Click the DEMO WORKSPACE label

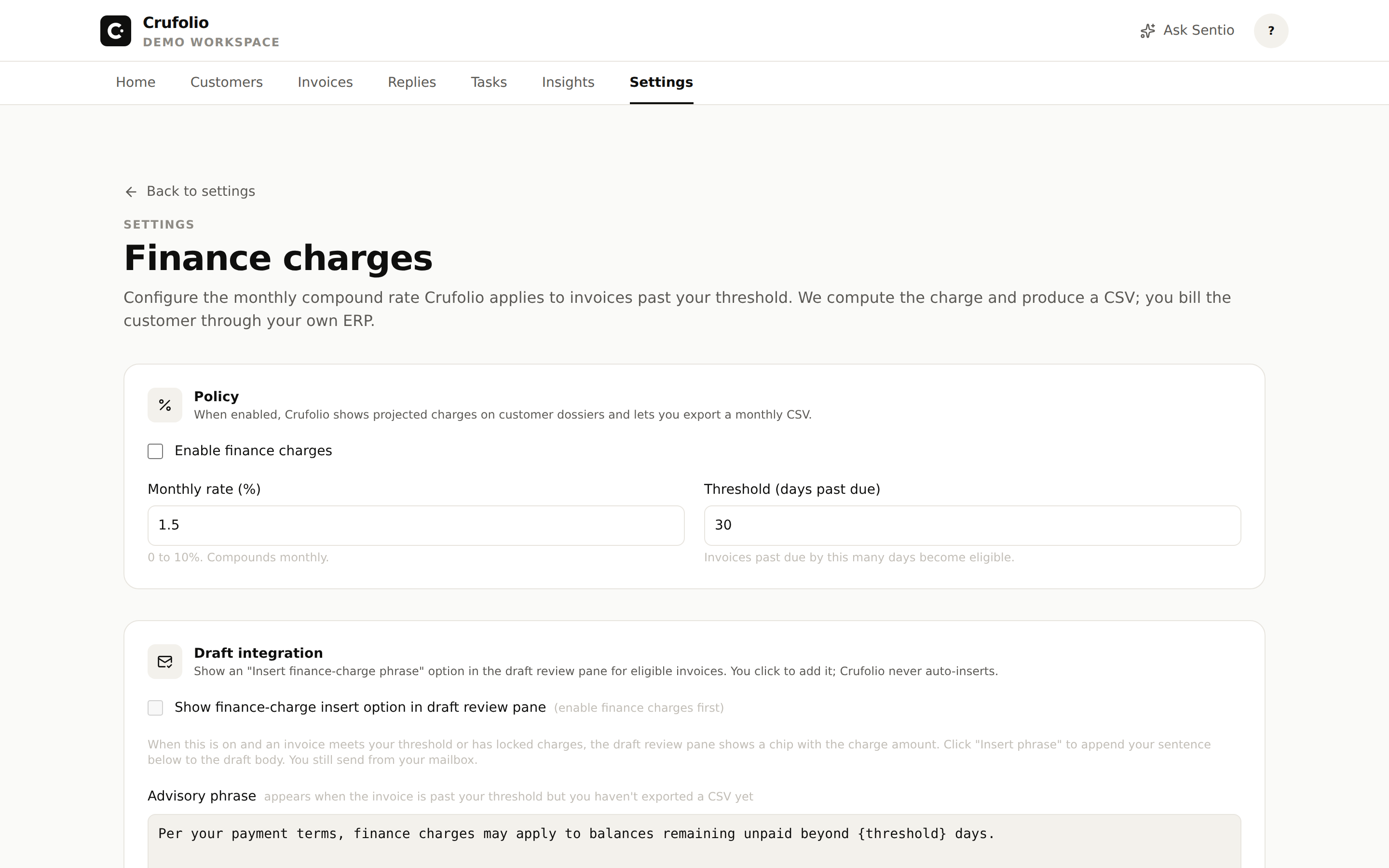coord(211,42)
